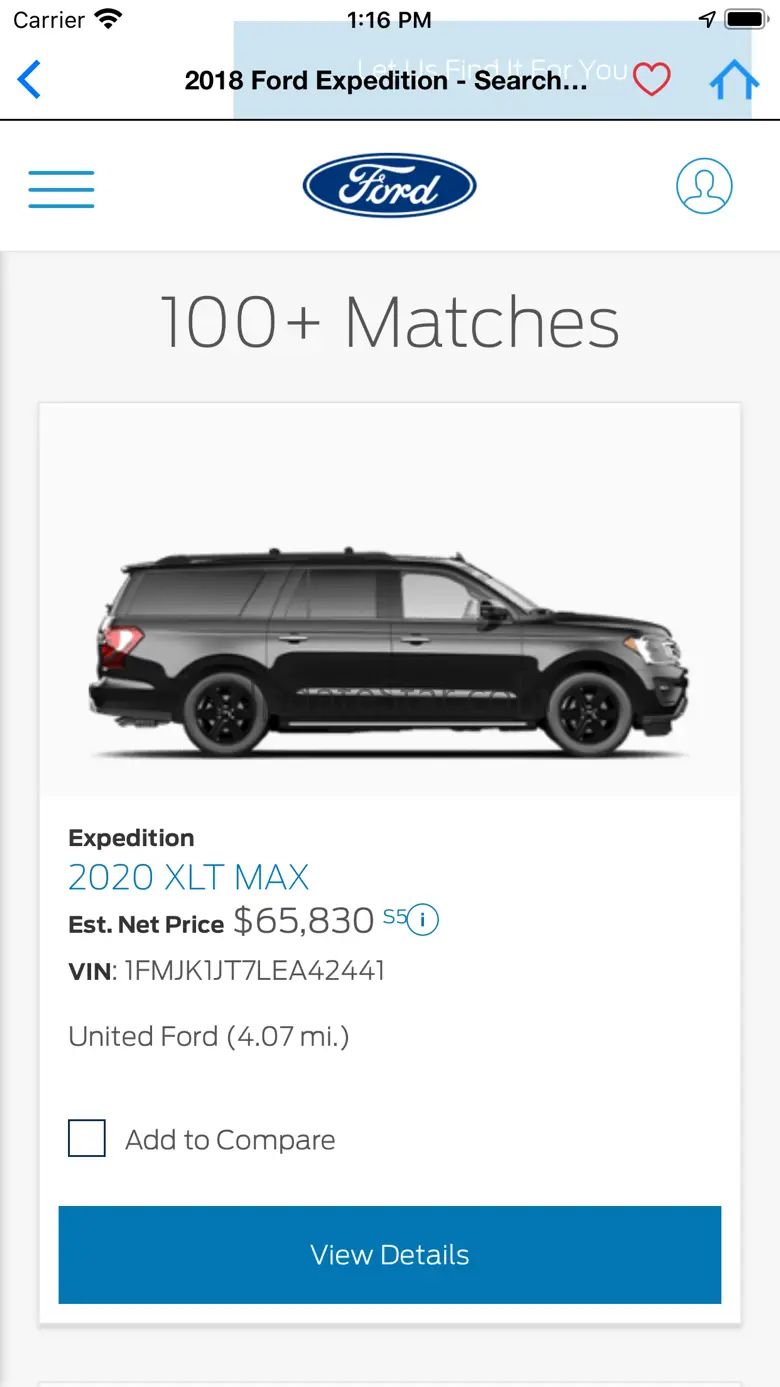Tap the location arrow status icon
The width and height of the screenshot is (780, 1387).
click(707, 19)
